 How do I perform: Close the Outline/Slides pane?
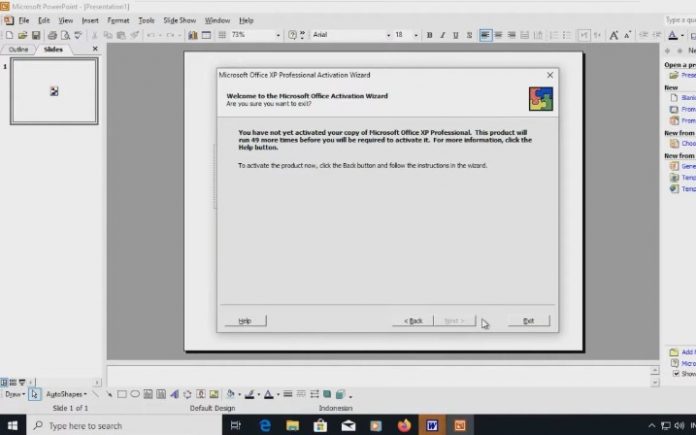pyautogui.click(x=95, y=49)
